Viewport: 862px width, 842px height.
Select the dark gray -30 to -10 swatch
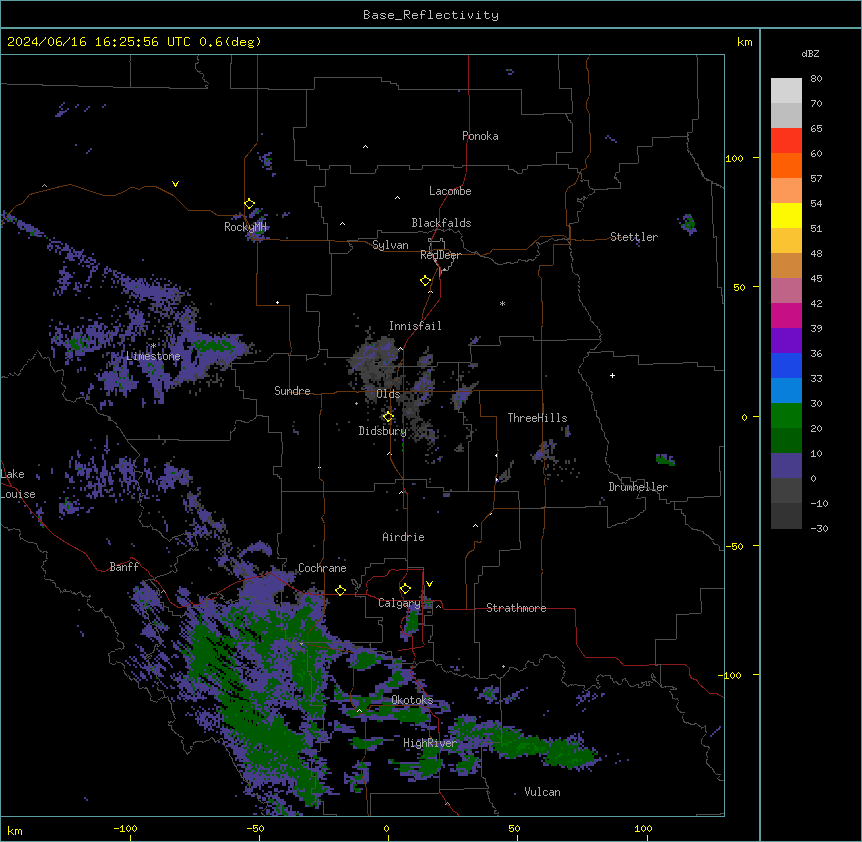coord(786,516)
